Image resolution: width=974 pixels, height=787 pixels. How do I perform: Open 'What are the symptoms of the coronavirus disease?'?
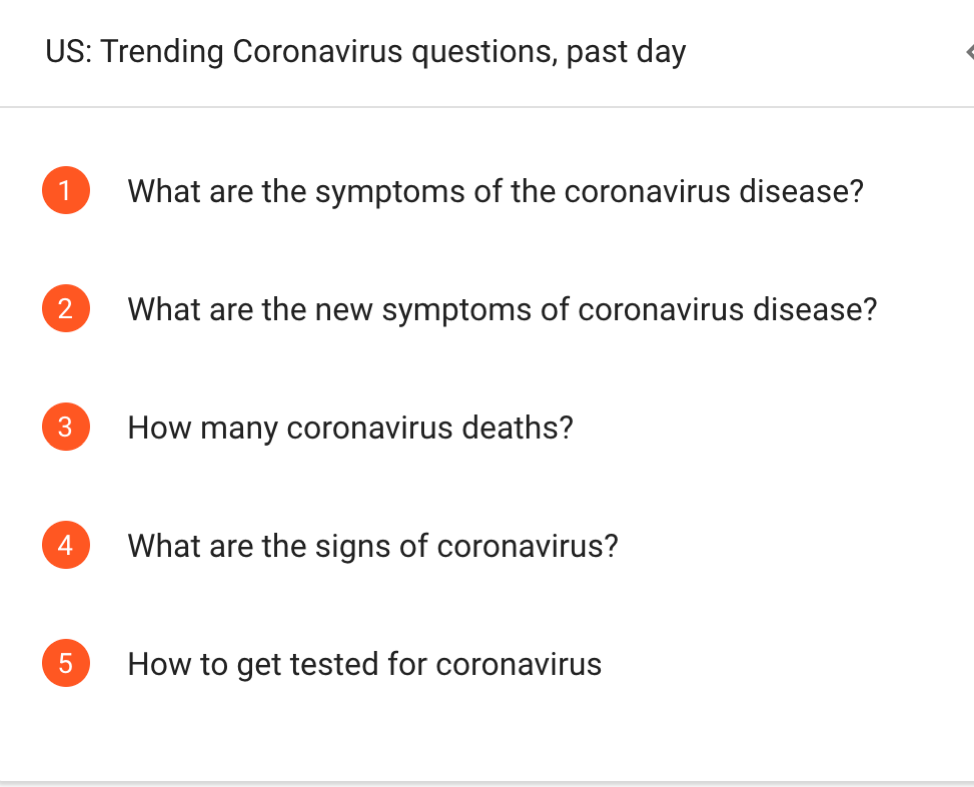496,191
